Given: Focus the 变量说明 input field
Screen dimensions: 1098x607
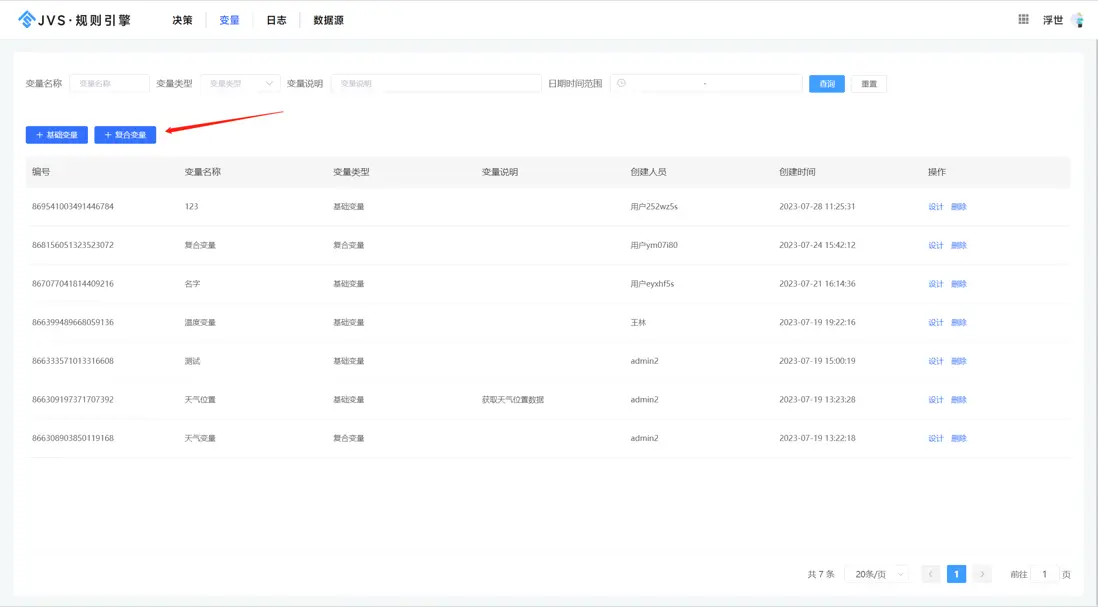Looking at the screenshot, I should (436, 83).
